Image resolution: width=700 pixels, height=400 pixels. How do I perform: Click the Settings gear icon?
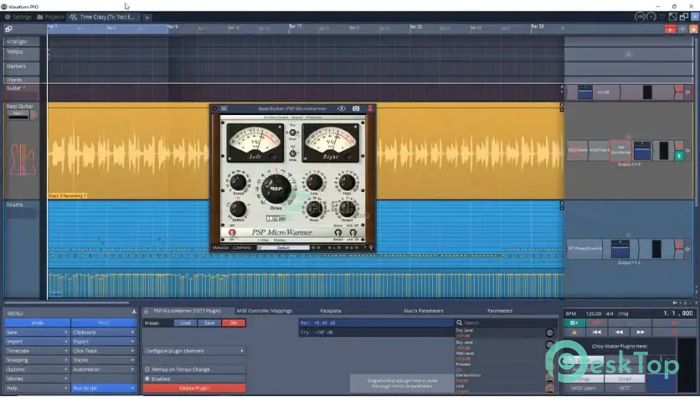(8, 17)
